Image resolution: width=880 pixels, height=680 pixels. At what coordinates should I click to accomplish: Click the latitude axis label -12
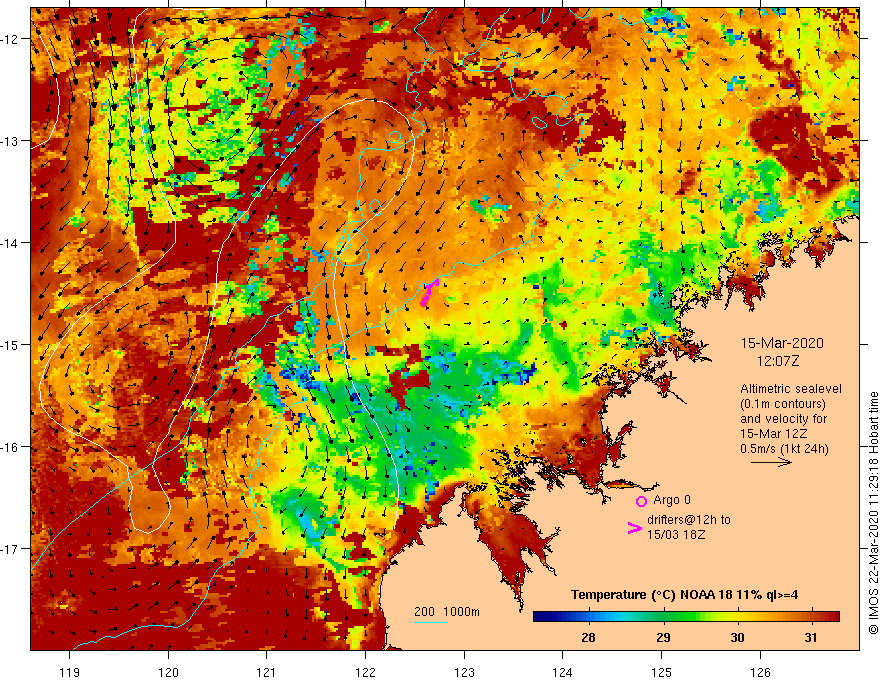(10, 39)
